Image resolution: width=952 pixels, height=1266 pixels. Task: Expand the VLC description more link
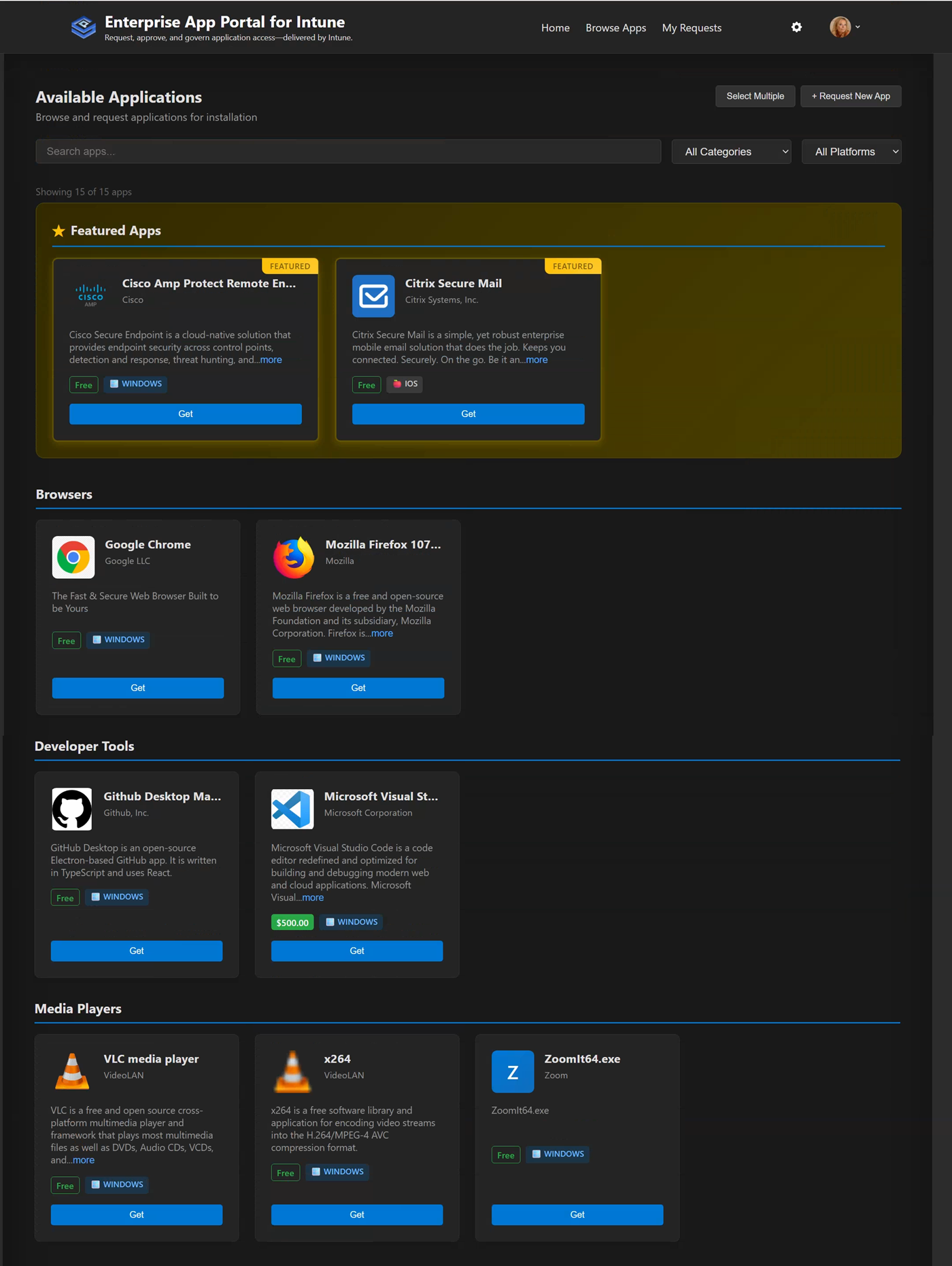point(84,1160)
